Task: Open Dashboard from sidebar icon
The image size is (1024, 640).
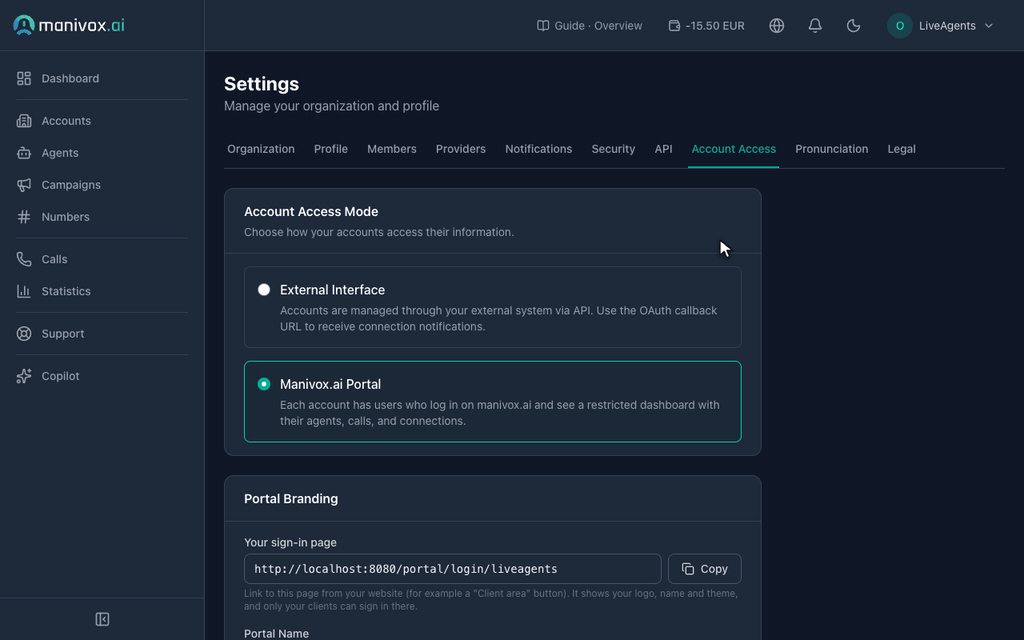Action: coord(24,78)
